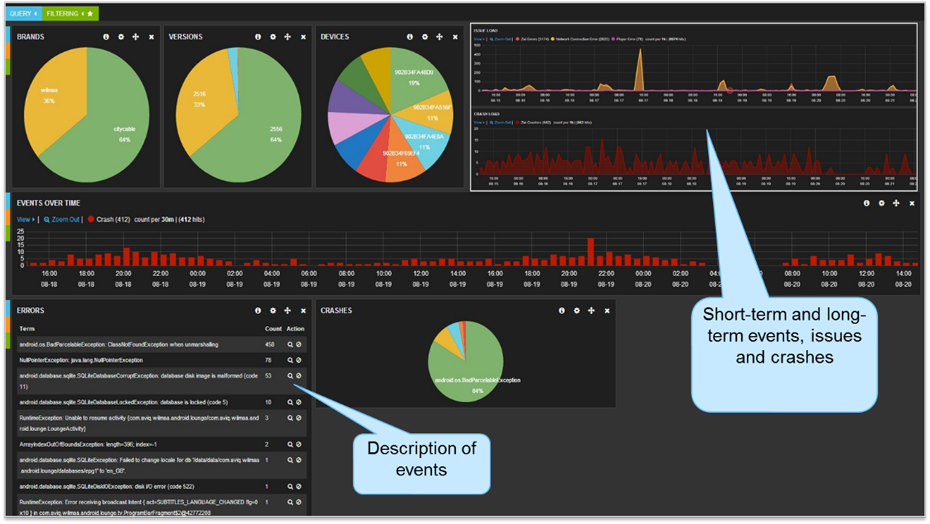Open View dropdown in ISSUE LOAD chart
Image resolution: width=930 pixels, height=524 pixels.
point(479,39)
